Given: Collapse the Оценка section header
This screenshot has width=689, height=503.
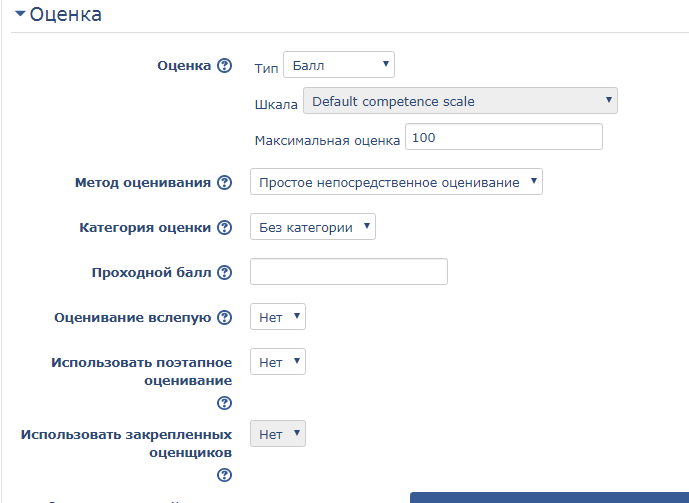Looking at the screenshot, I should coord(58,15).
